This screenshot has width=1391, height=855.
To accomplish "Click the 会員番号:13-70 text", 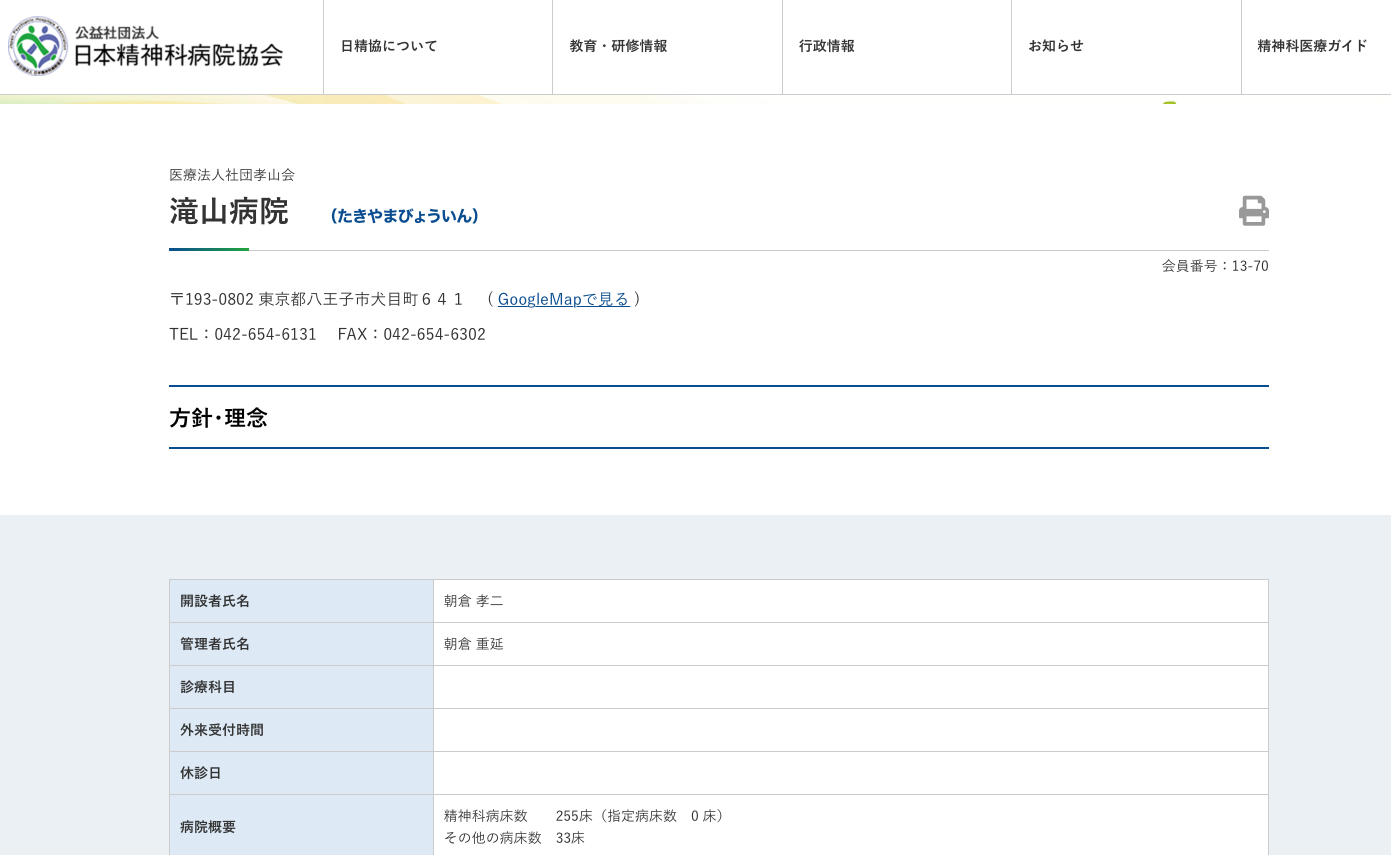I will [x=1215, y=266].
